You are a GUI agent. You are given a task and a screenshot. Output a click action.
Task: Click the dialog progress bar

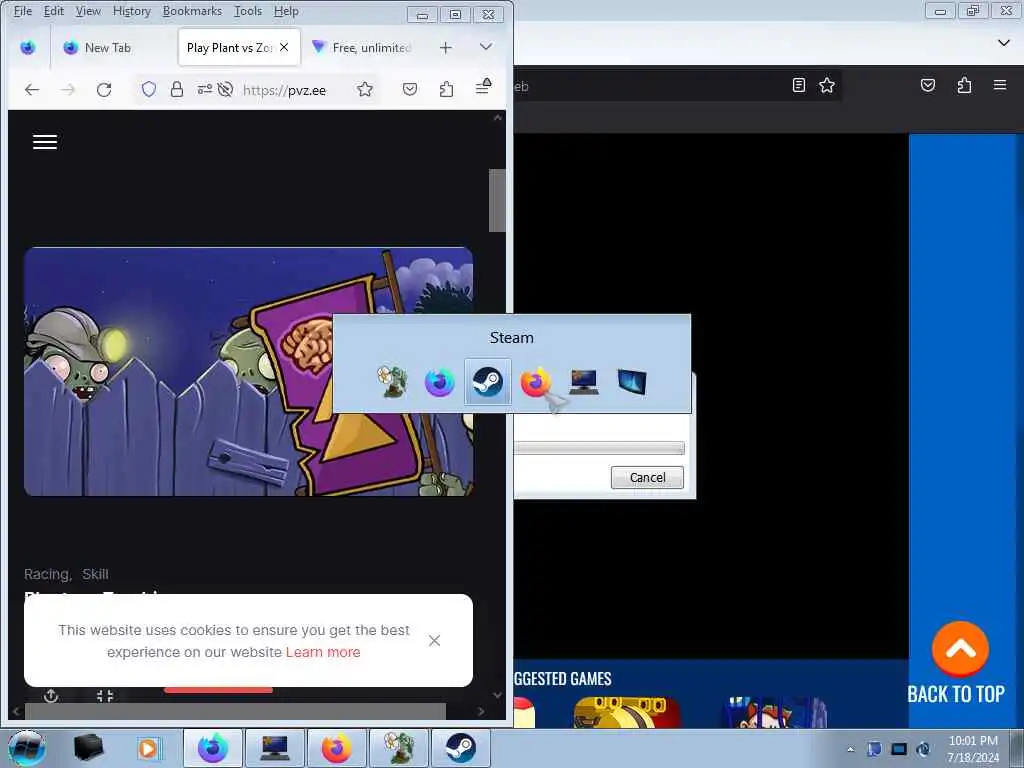600,448
